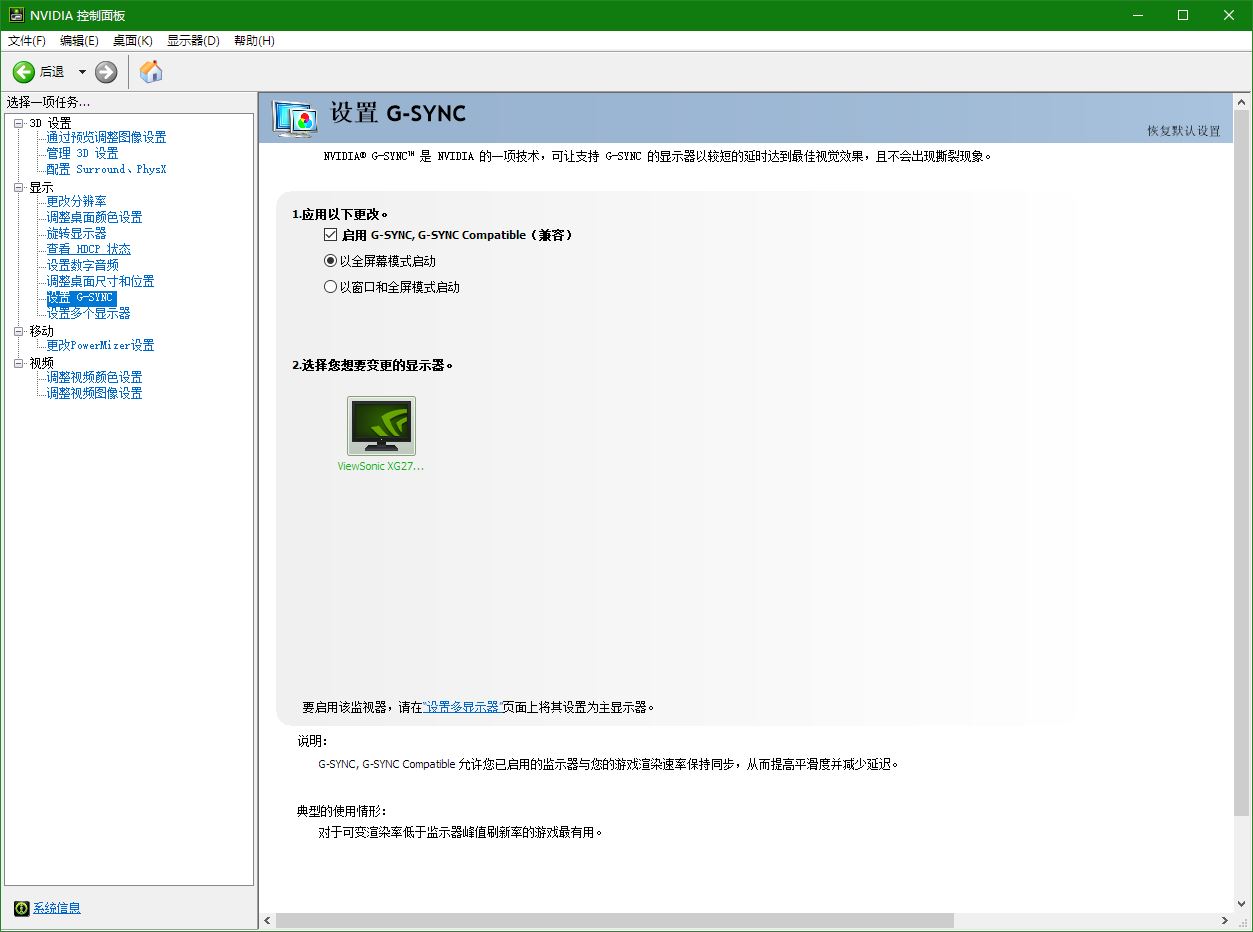Collapse the 3D 设置 tree node
The image size is (1253, 932).
pos(18,123)
